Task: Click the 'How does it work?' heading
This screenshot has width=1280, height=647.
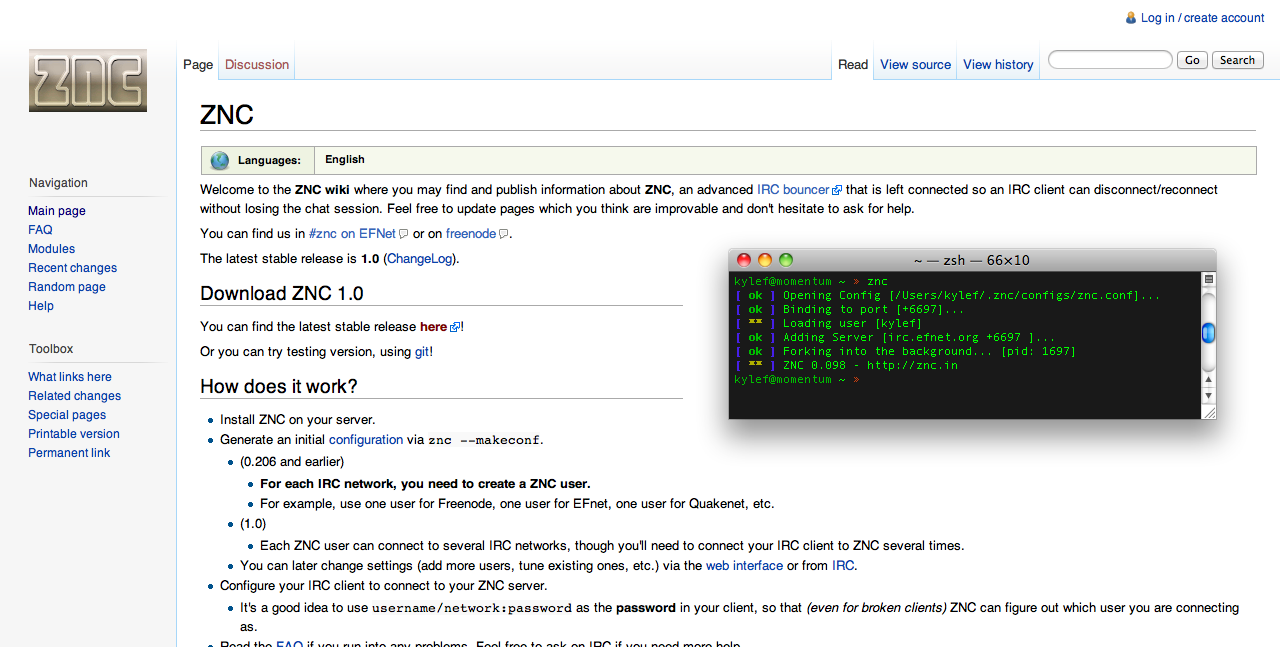Action: point(279,386)
